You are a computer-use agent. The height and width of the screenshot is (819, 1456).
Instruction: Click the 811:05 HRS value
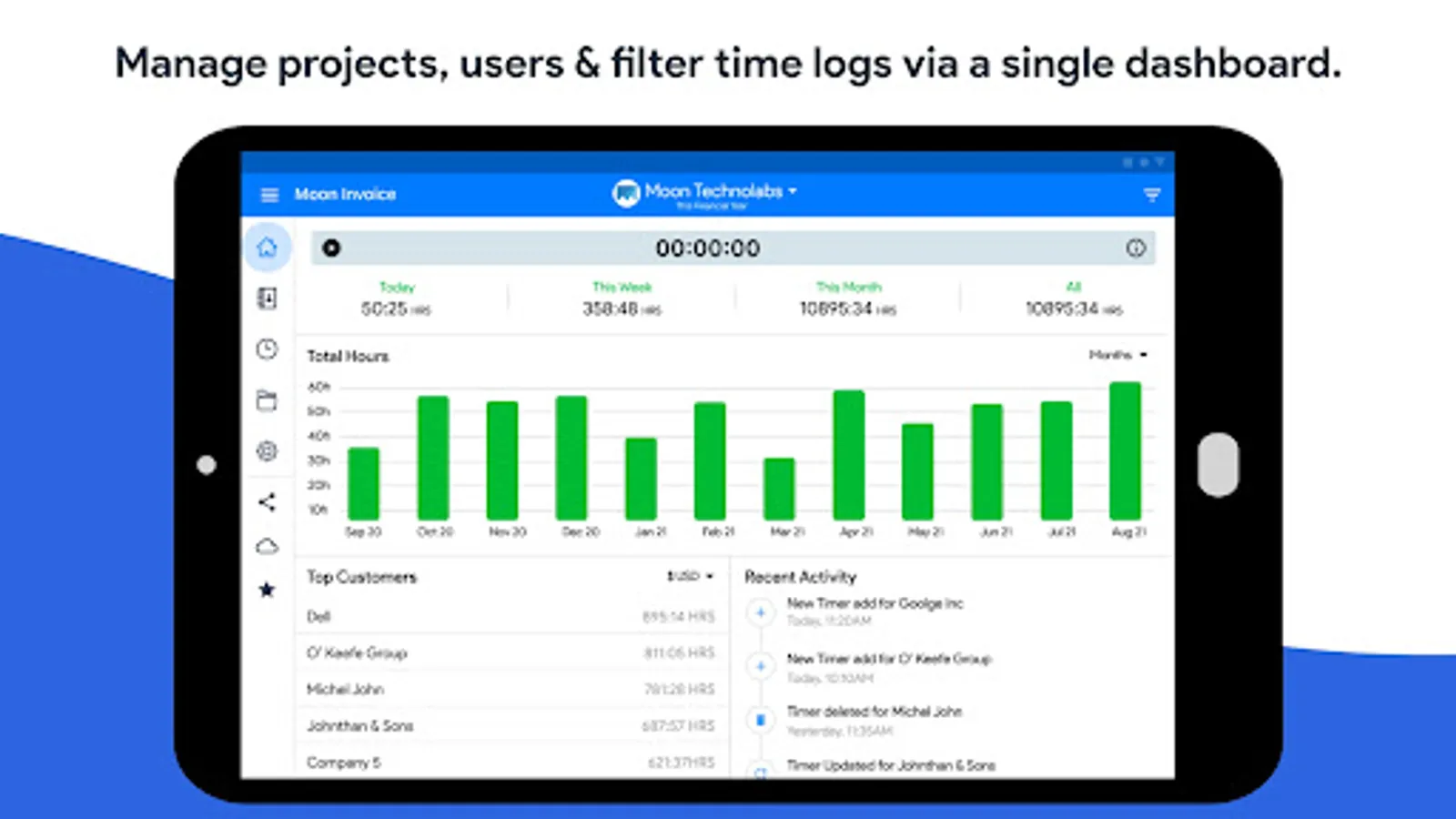(679, 653)
